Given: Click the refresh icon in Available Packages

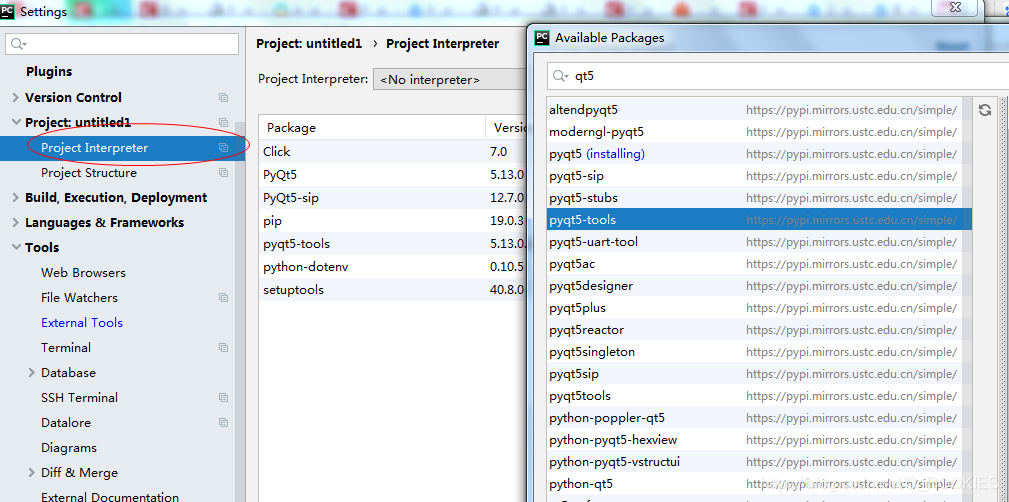Looking at the screenshot, I should 985,110.
